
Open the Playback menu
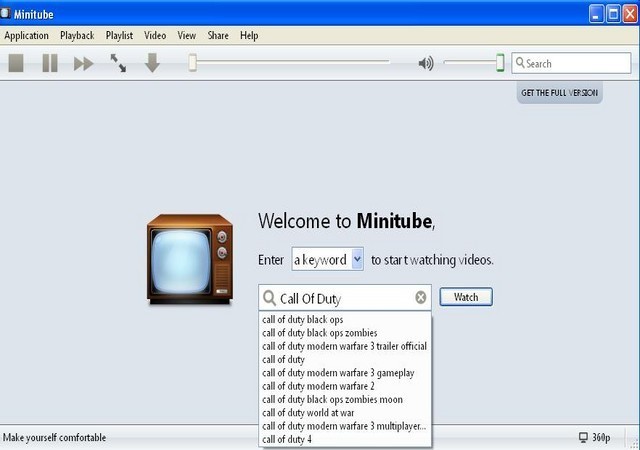tap(77, 36)
